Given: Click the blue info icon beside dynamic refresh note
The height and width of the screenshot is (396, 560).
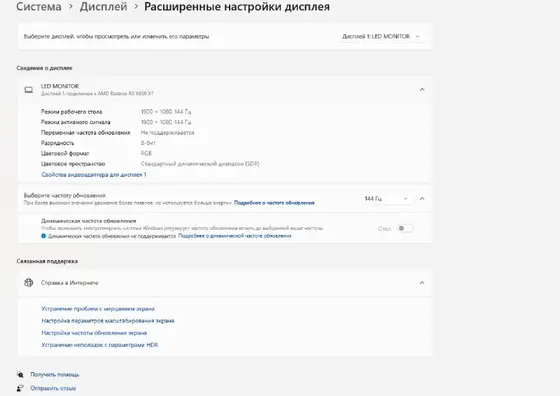Looking at the screenshot, I should [44, 236].
